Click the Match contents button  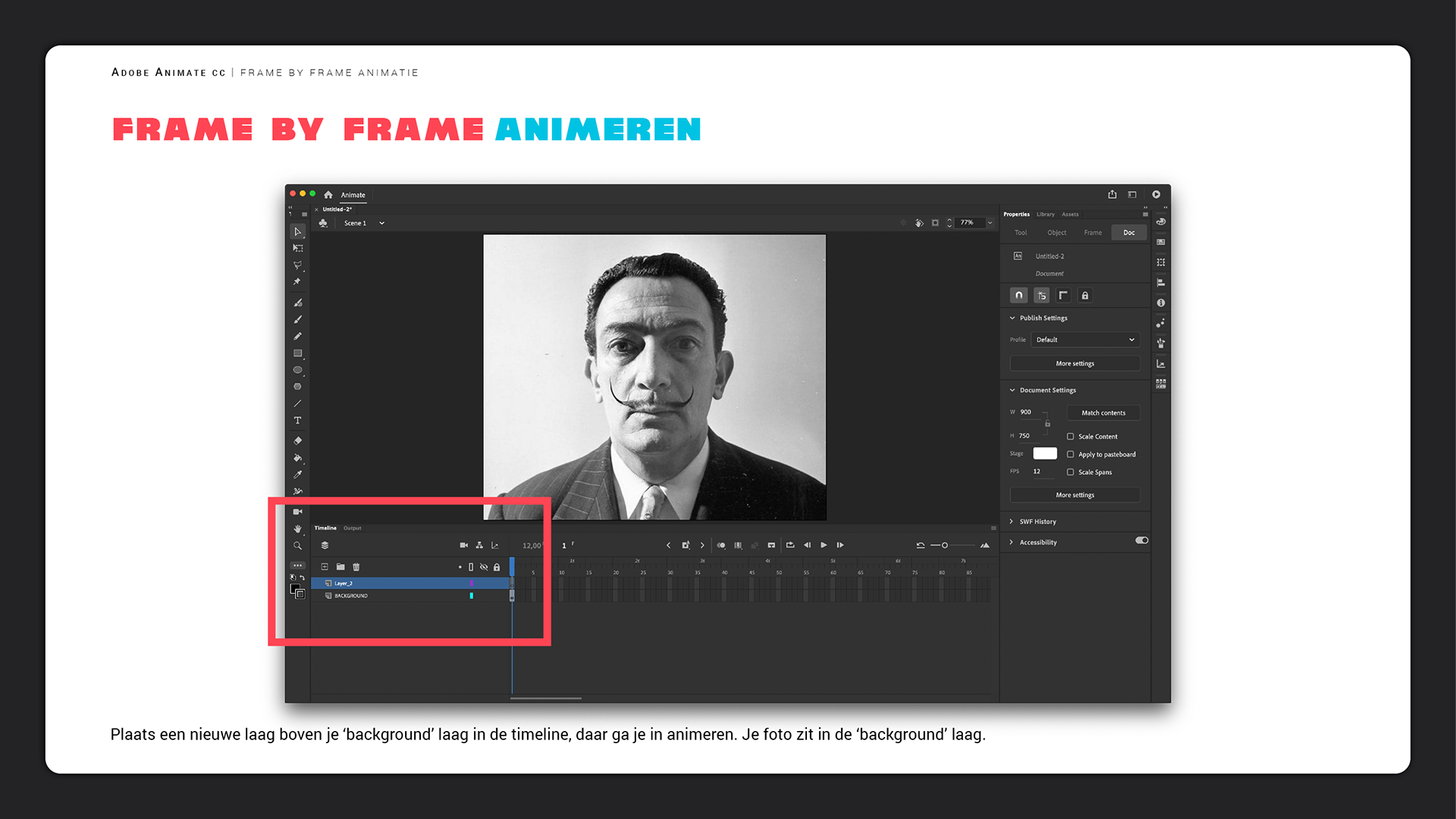(1103, 413)
